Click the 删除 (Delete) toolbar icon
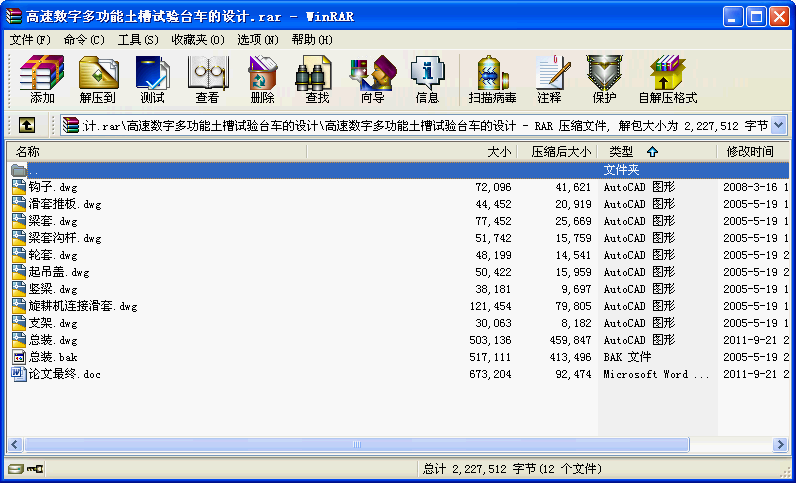The height and width of the screenshot is (483, 796). [262, 73]
